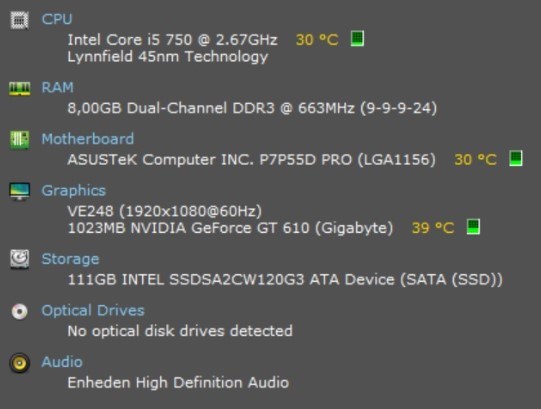Screen dimensions: 541x409
Task: Click the Storage hard drive icon
Action: point(19,259)
